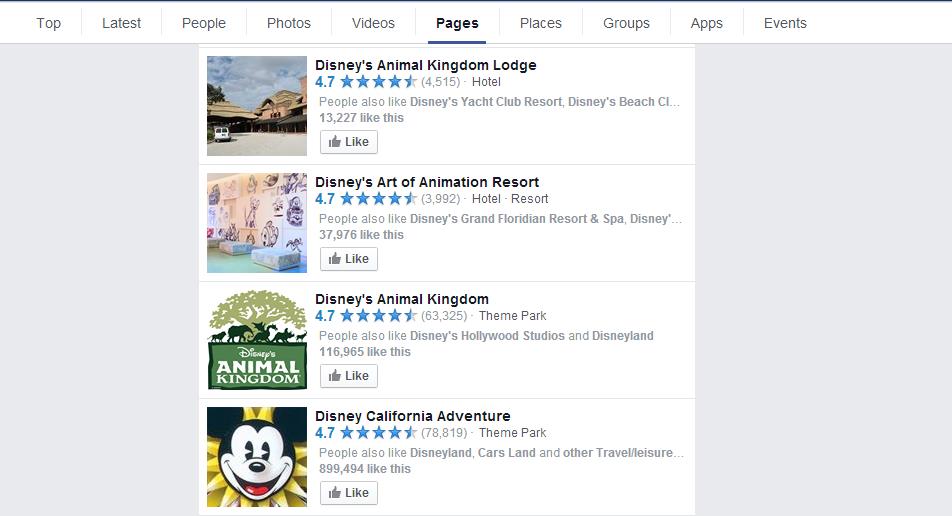Click Mickey Mouse California Adventure thumbnail
Screen dimensions: 952x516
[257, 457]
